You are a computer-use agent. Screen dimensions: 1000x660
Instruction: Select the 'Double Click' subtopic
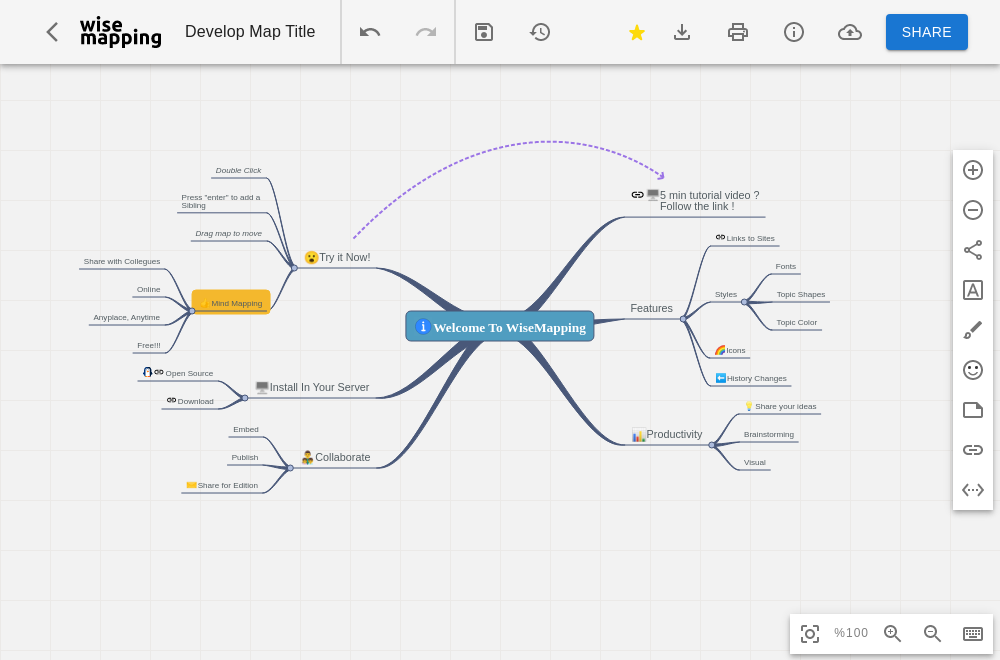239,170
